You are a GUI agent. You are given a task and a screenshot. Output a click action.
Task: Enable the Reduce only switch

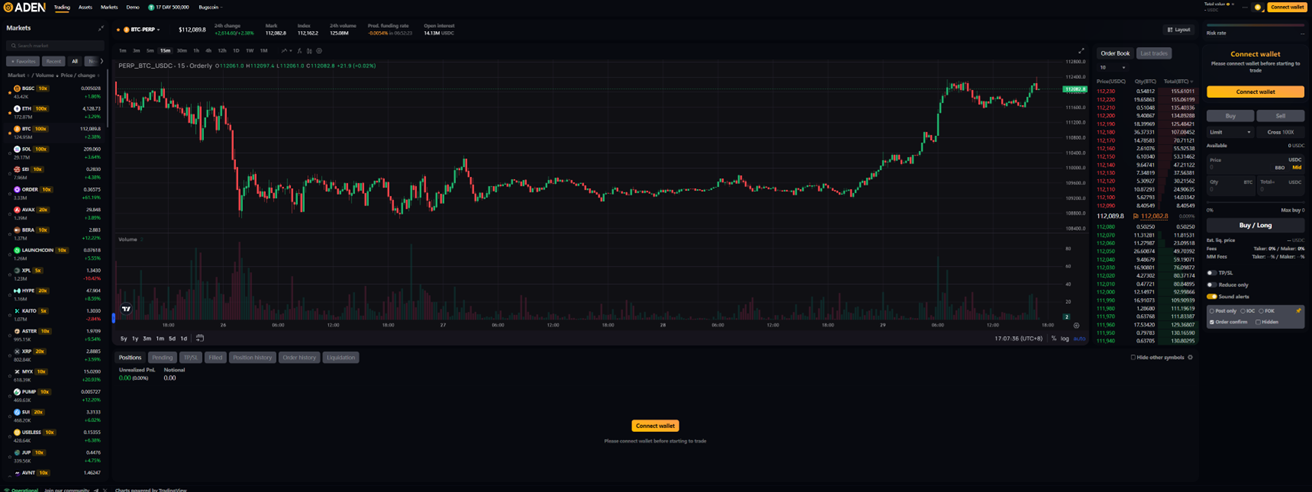[x=1211, y=285]
